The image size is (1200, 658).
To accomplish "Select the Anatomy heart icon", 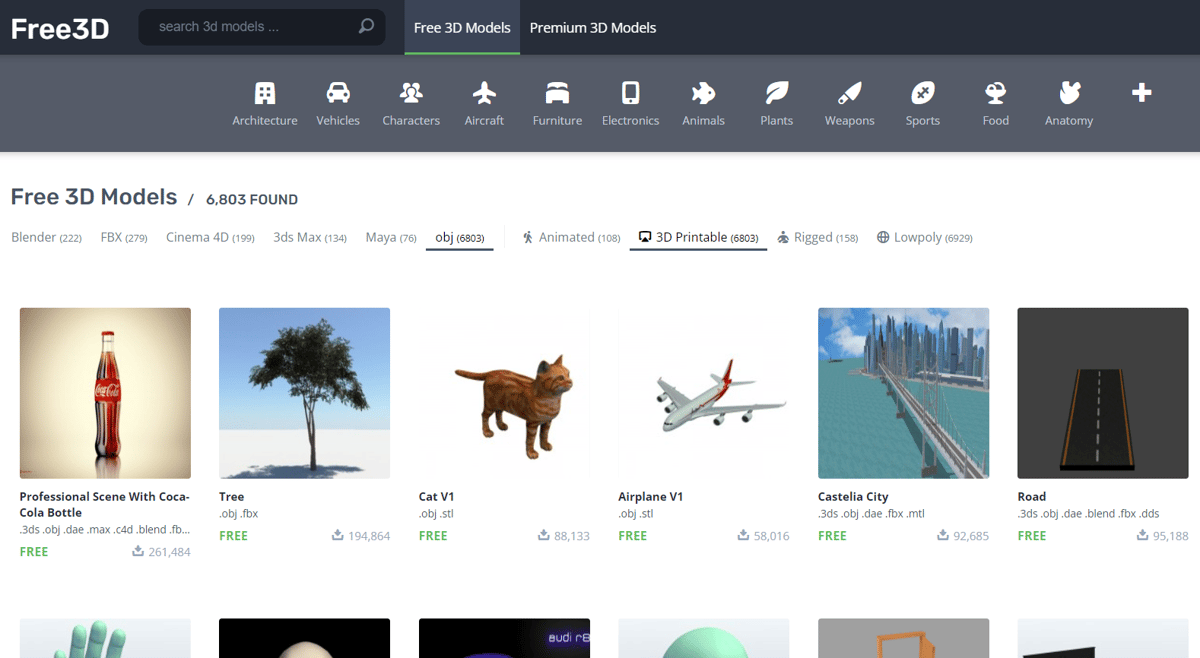I will [x=1069, y=93].
